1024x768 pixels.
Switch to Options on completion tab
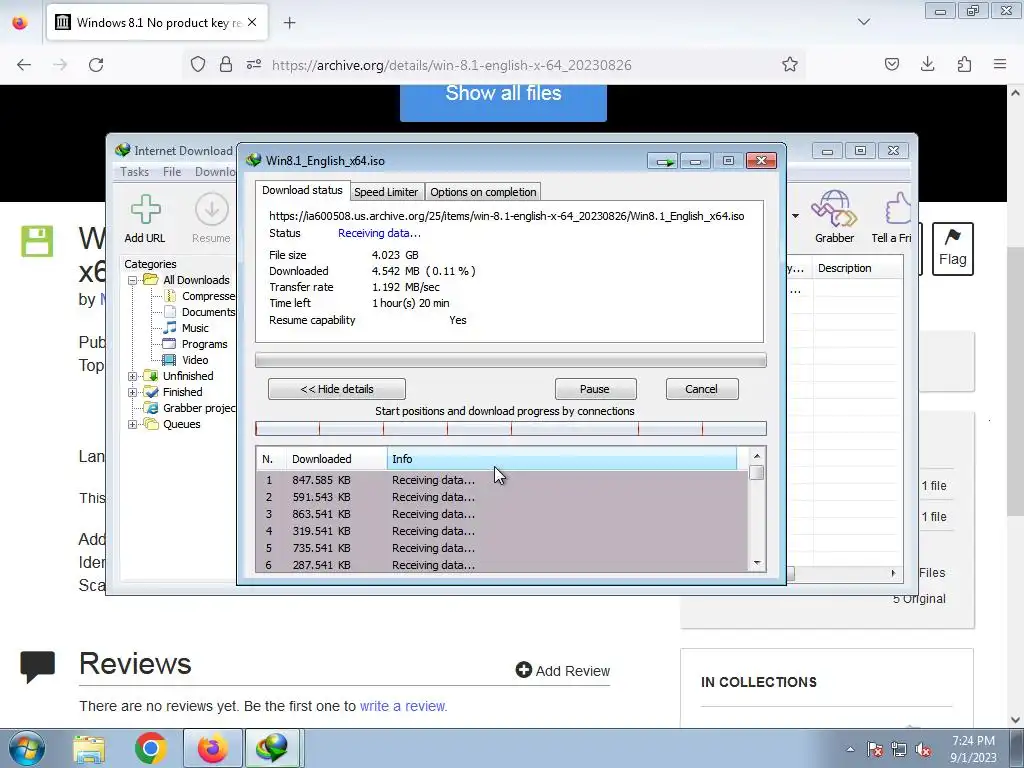[483, 192]
